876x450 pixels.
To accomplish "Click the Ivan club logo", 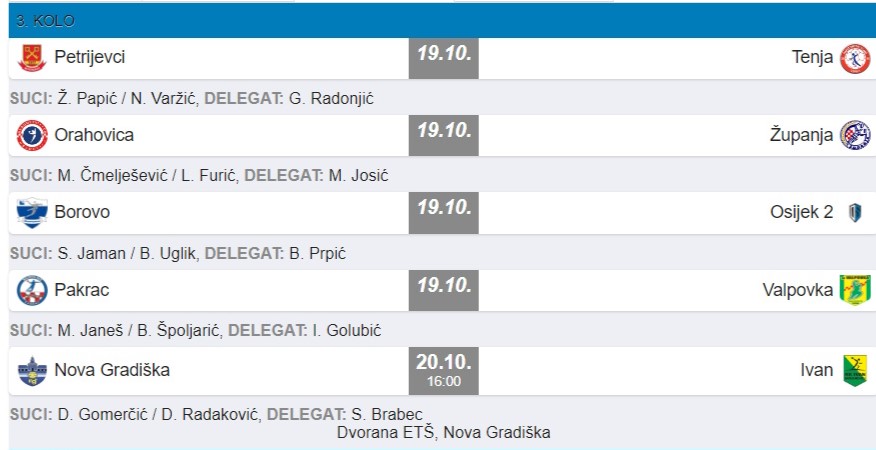I will [855, 370].
